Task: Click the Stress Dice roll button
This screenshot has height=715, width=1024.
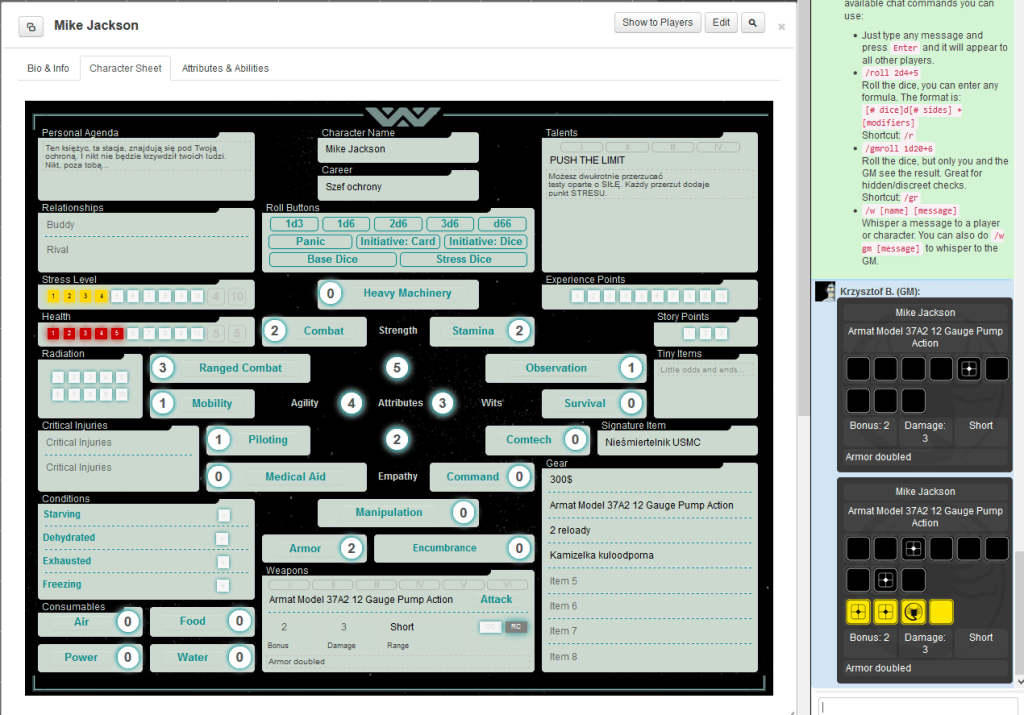Action: pyautogui.click(x=463, y=259)
